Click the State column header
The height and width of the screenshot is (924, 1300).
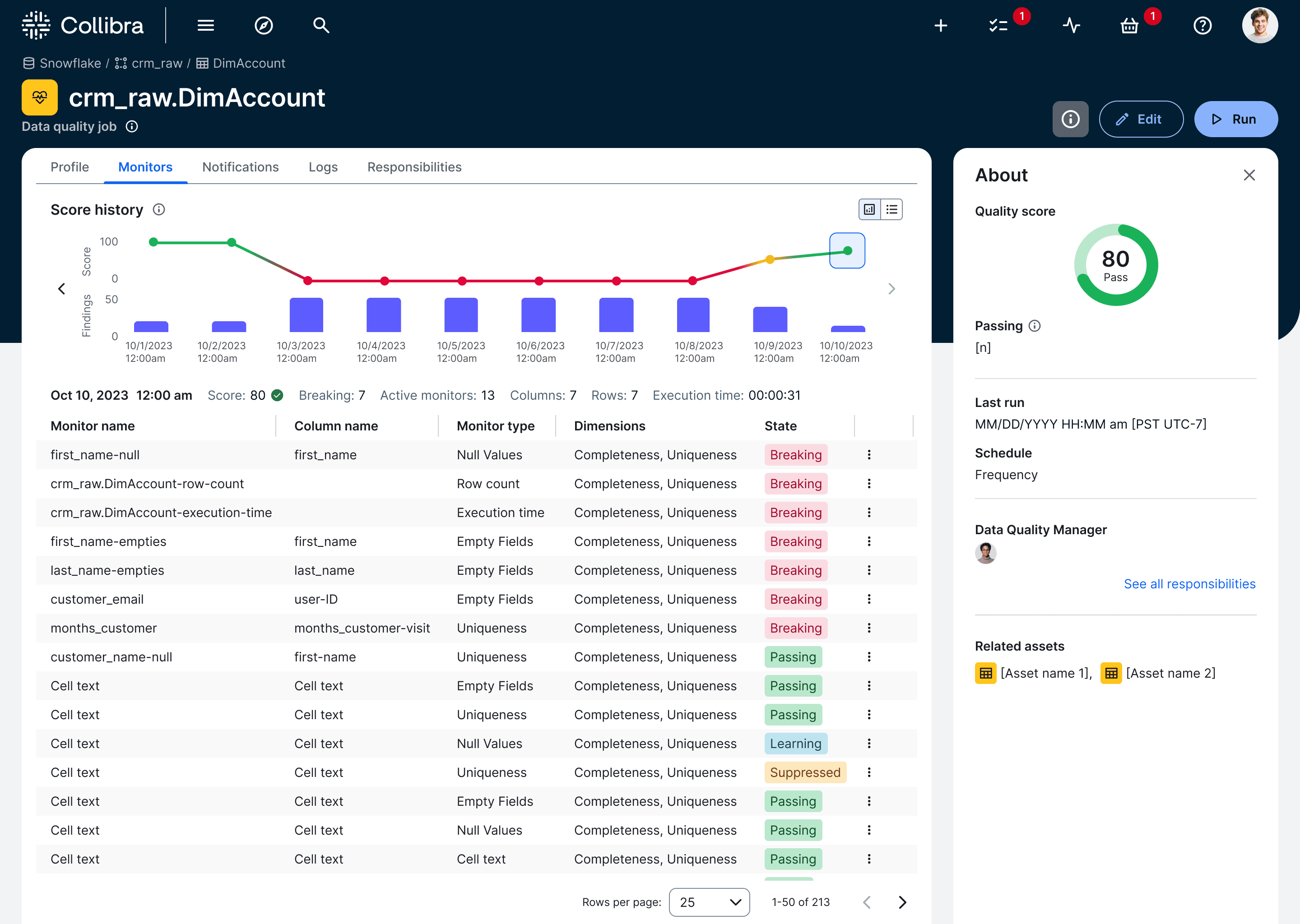pos(780,426)
